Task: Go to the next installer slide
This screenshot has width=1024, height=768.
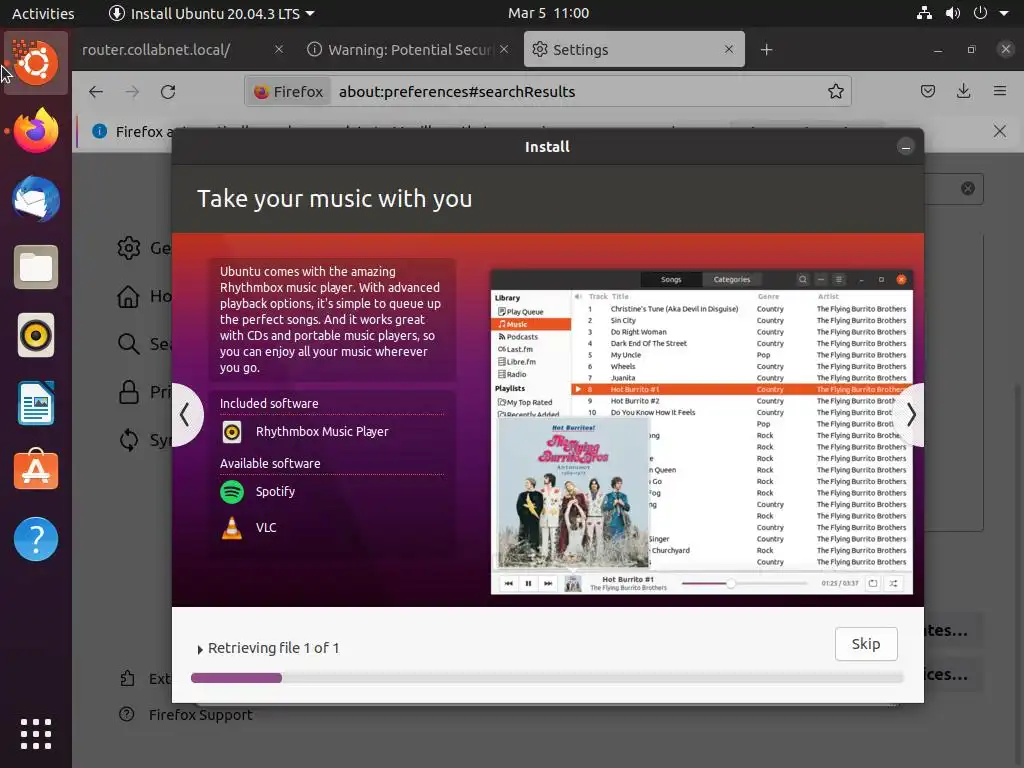Action: tap(910, 415)
